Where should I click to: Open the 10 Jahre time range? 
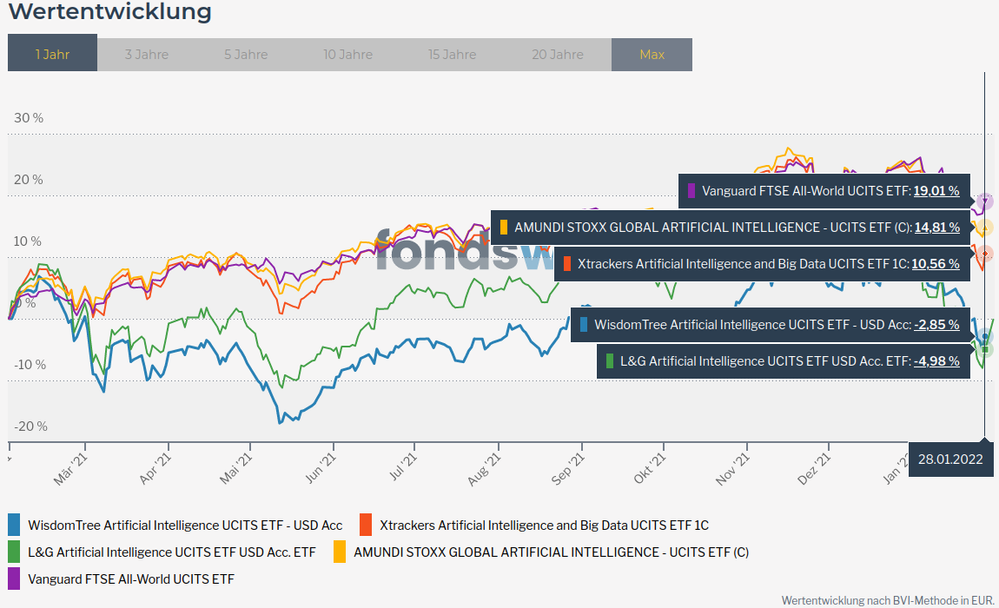click(348, 54)
